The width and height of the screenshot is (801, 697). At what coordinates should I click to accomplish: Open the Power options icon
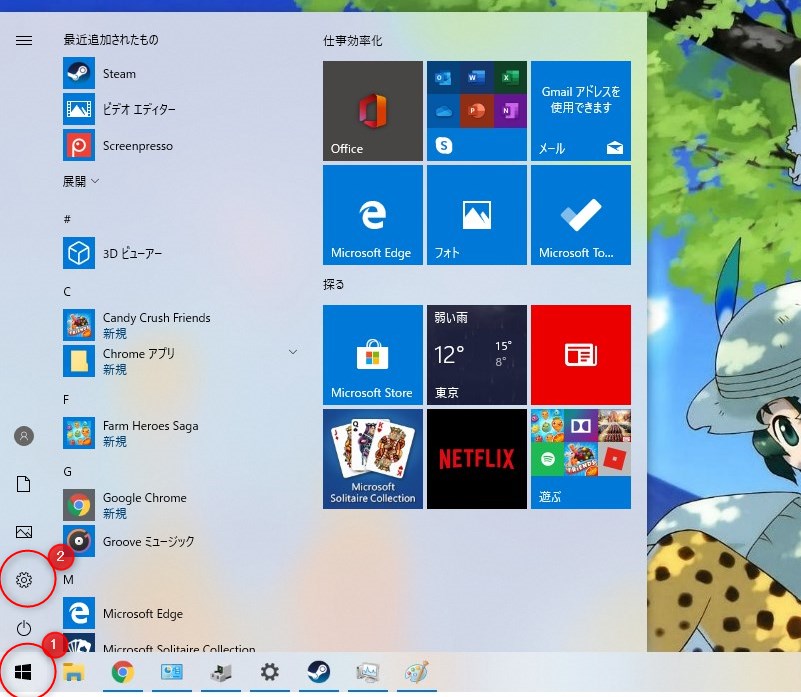(24, 628)
